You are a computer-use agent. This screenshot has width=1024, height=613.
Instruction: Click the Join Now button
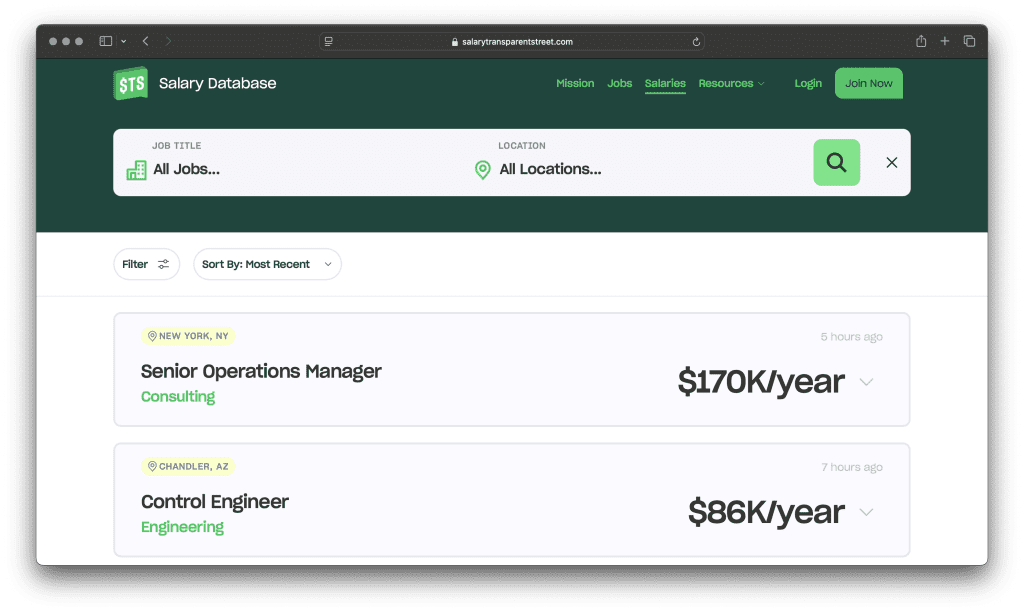point(868,83)
